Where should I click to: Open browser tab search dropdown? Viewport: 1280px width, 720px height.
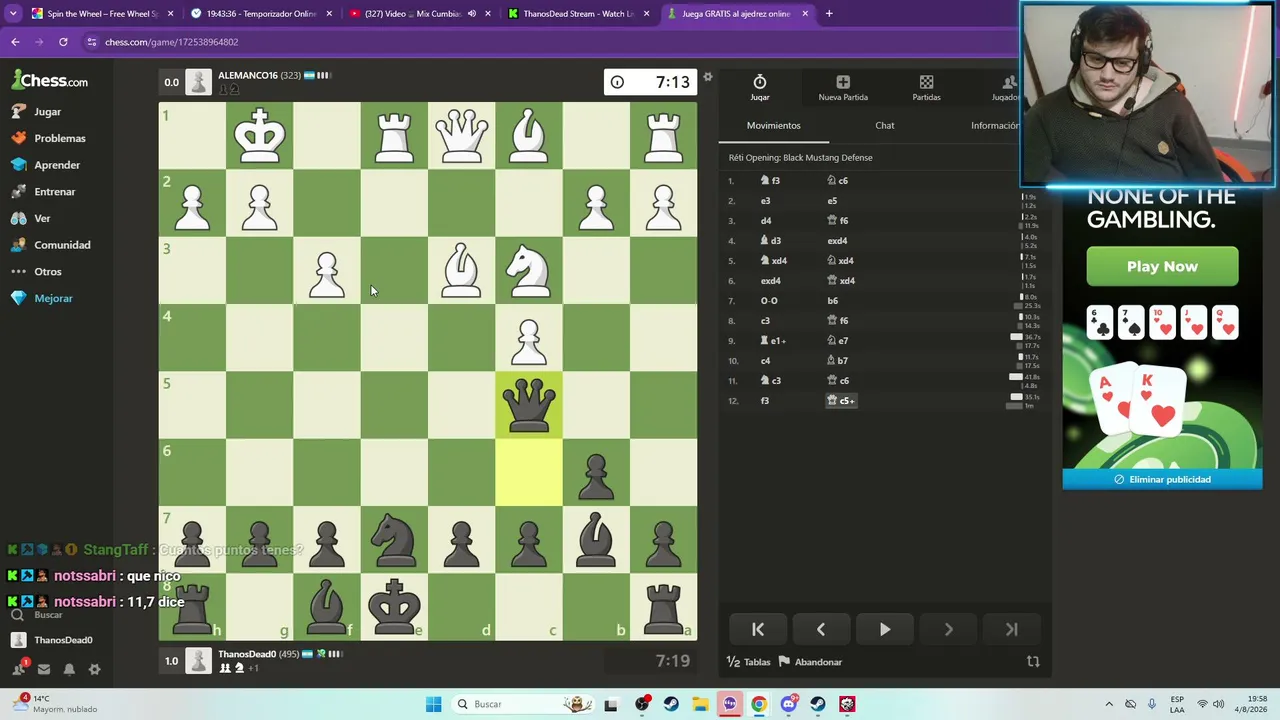tap(13, 14)
